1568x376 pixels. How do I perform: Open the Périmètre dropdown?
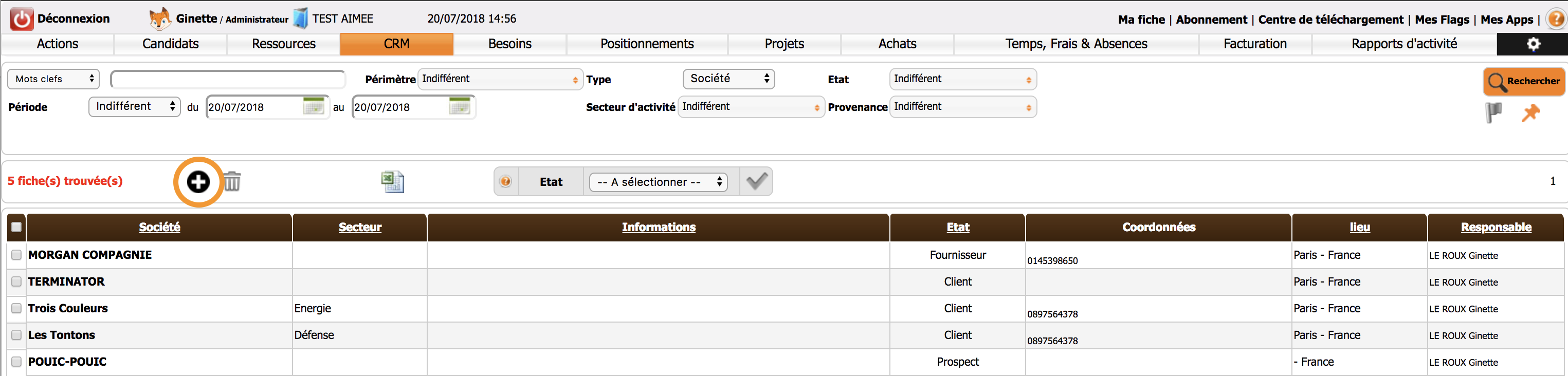[499, 79]
